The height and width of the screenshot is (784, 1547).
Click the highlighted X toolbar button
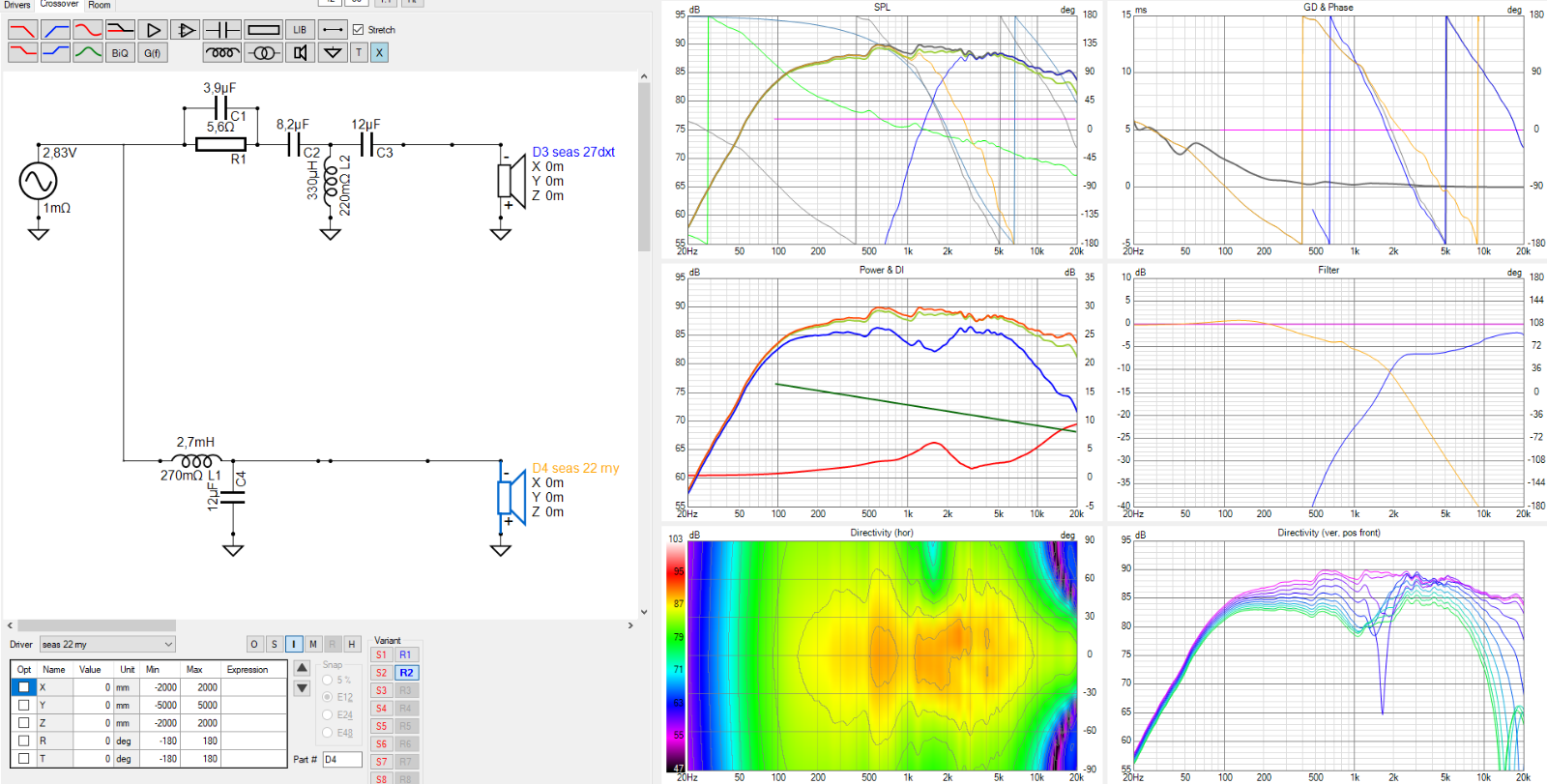[379, 52]
